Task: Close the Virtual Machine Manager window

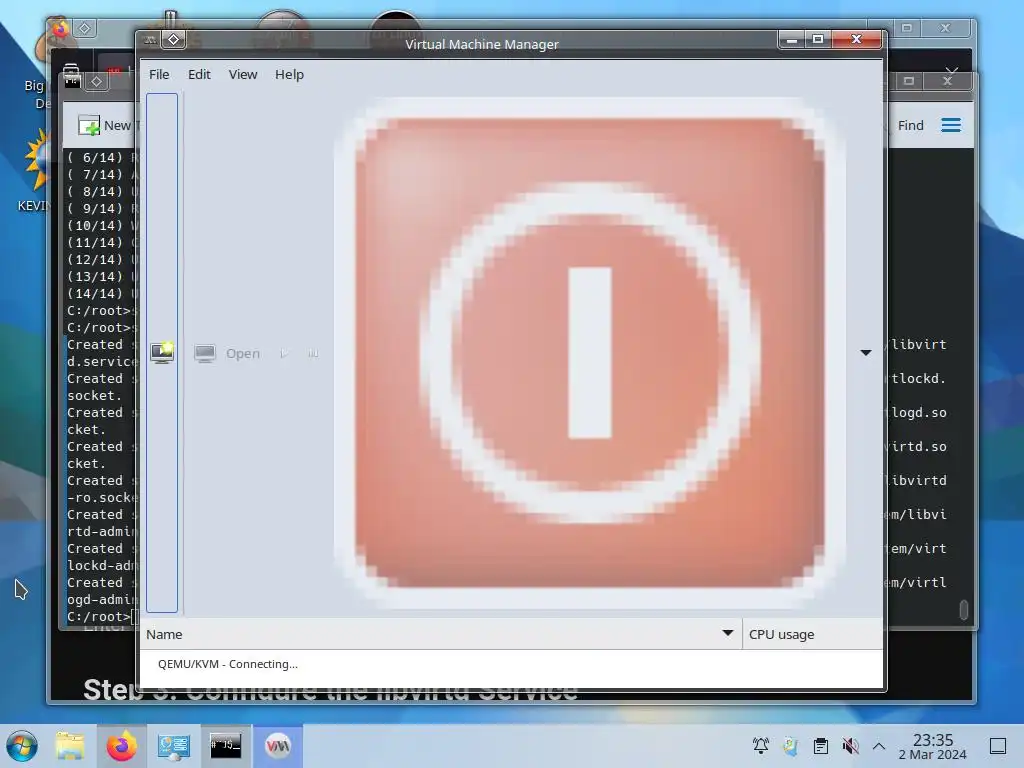Action: (x=856, y=39)
